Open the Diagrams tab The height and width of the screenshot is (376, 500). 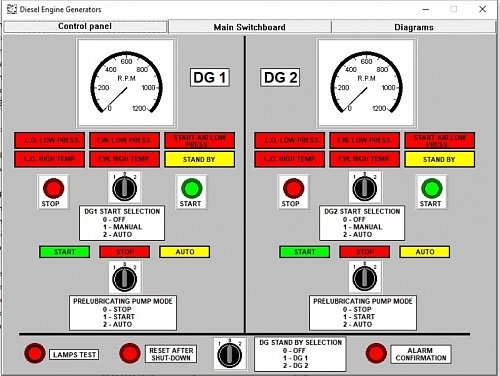pyautogui.click(x=414, y=27)
